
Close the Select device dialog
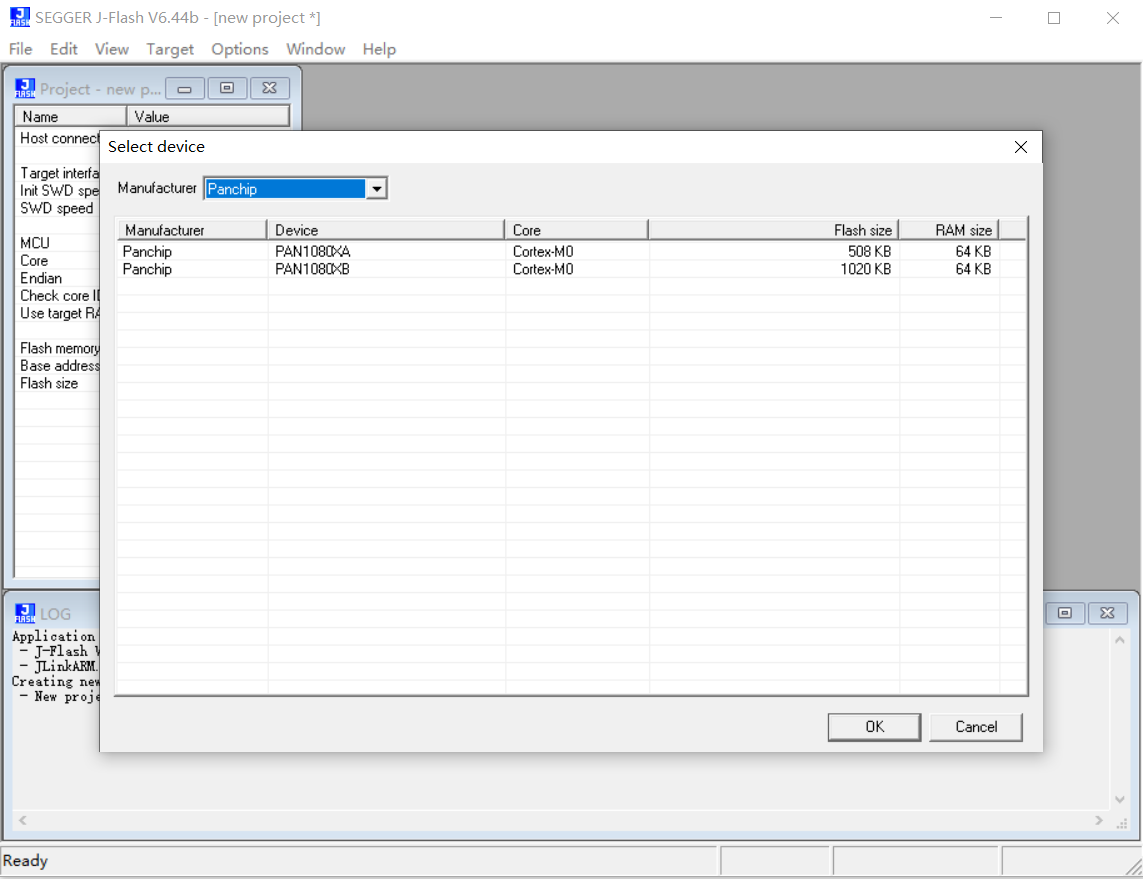pyautogui.click(x=1021, y=147)
